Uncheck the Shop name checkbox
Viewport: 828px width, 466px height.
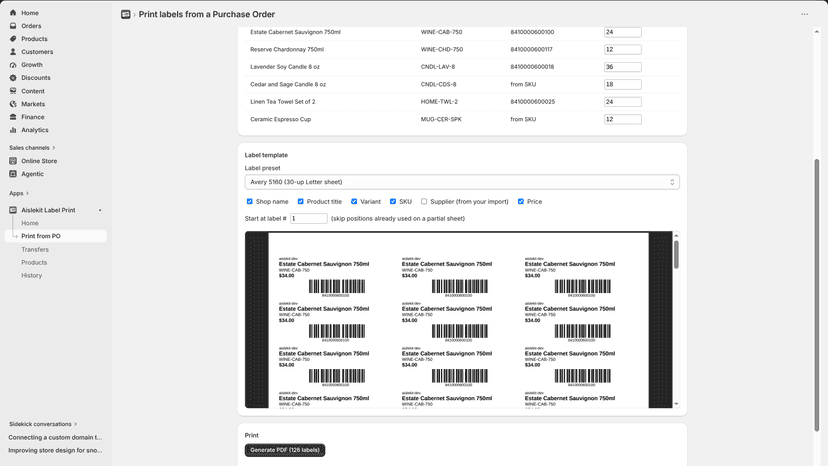click(250, 201)
